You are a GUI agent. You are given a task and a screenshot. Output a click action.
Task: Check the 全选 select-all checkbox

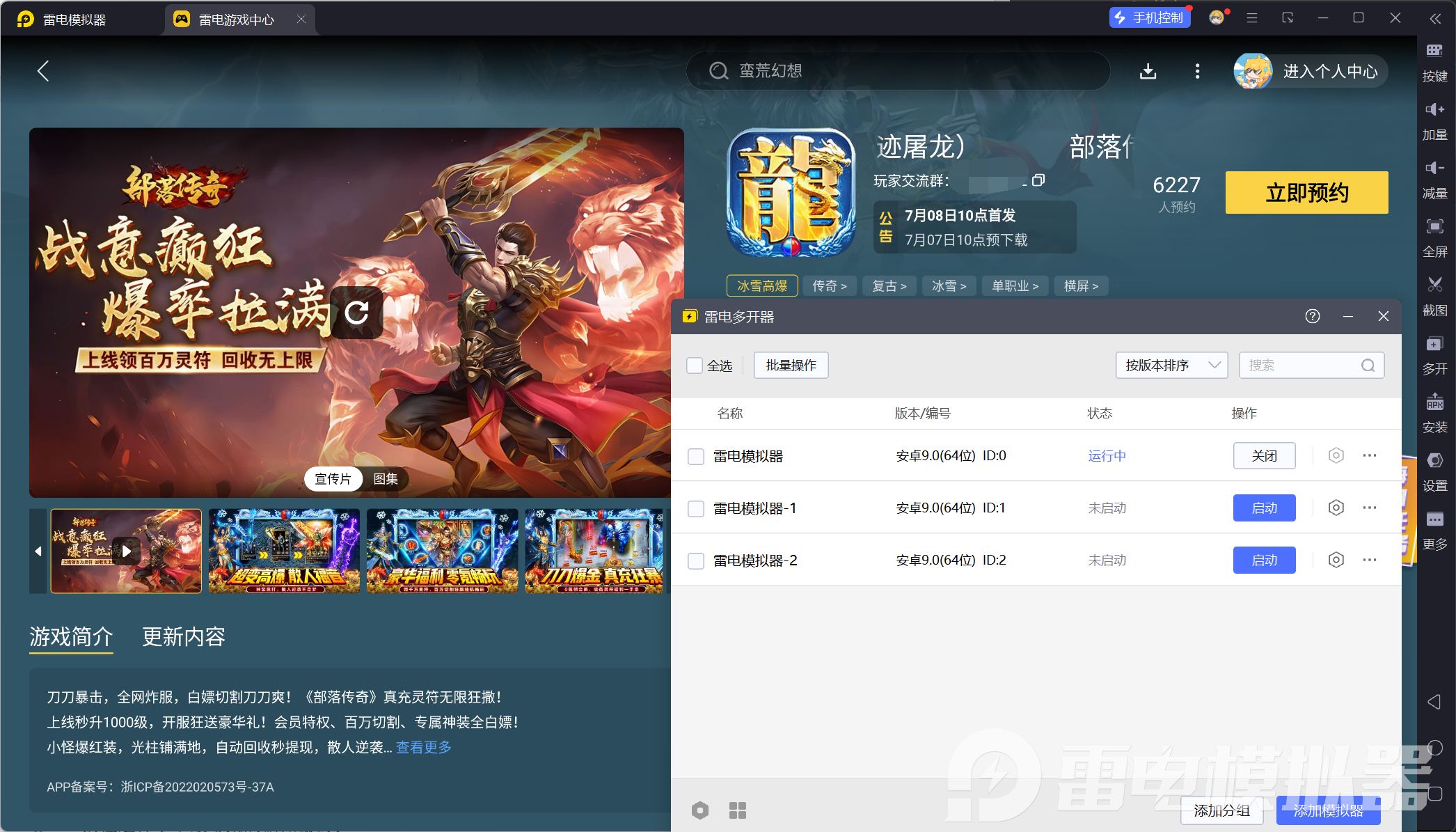(x=695, y=366)
